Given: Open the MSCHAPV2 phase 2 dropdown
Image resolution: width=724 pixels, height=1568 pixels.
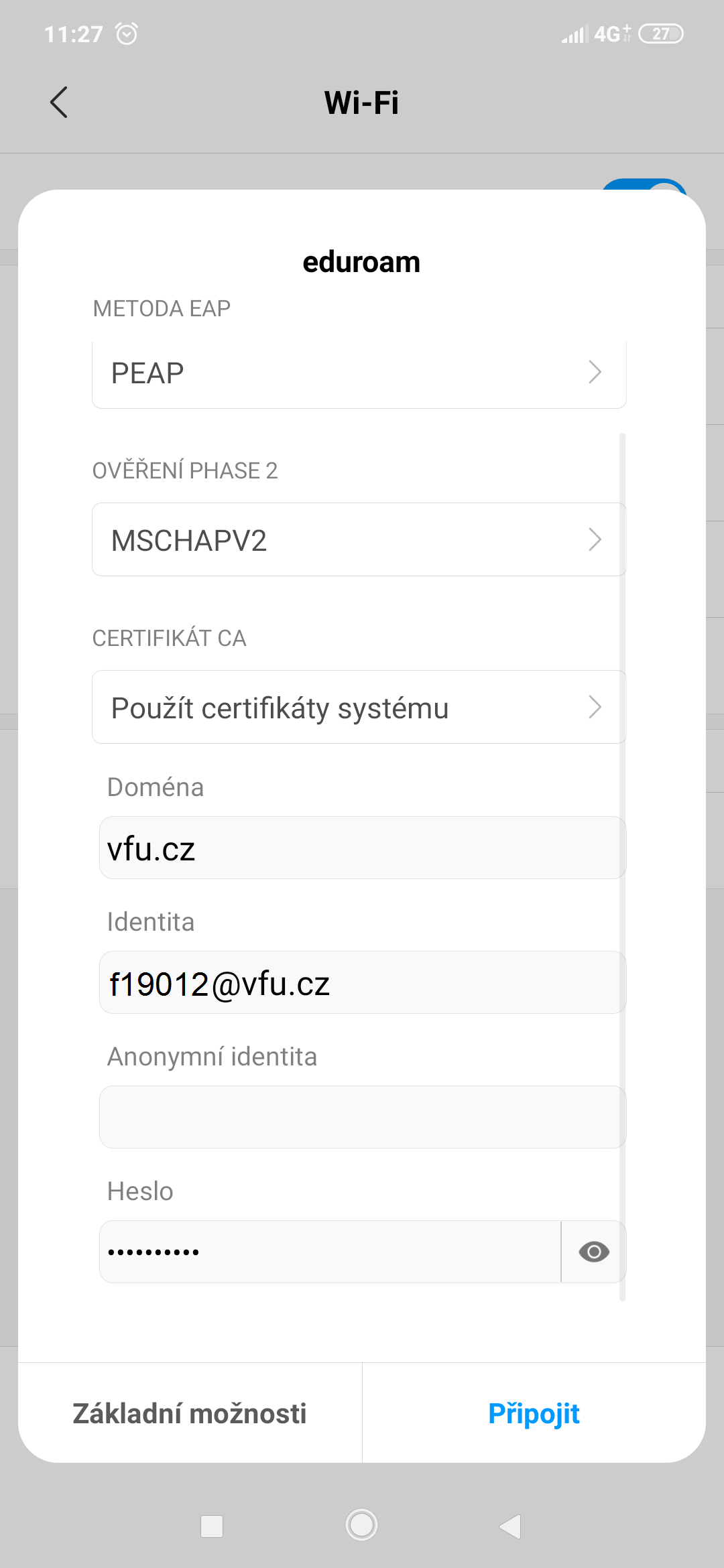Looking at the screenshot, I should (x=359, y=539).
